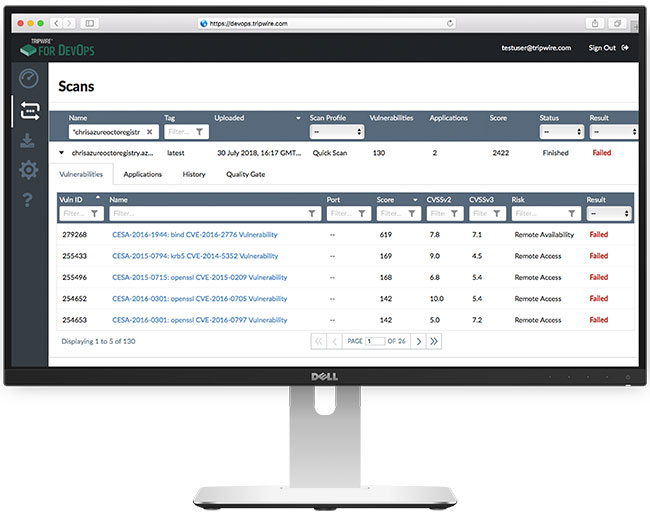Click the Tag column filter funnel icon
The image size is (650, 512).
tap(200, 131)
